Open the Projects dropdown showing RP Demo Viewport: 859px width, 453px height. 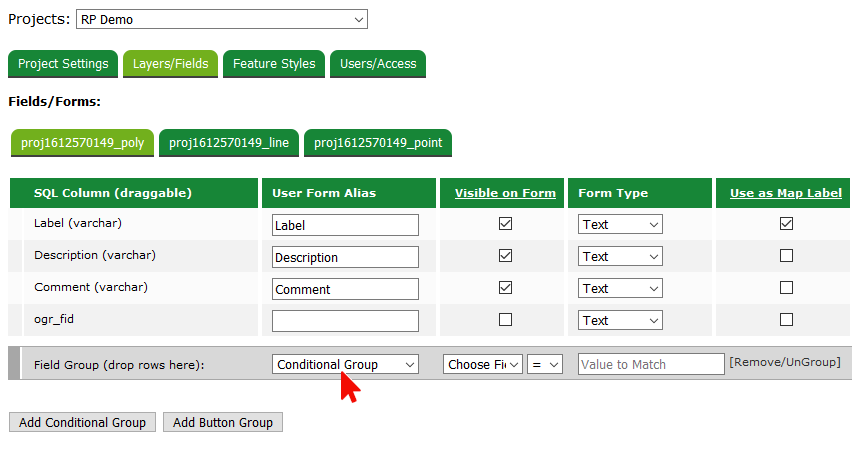tap(221, 20)
